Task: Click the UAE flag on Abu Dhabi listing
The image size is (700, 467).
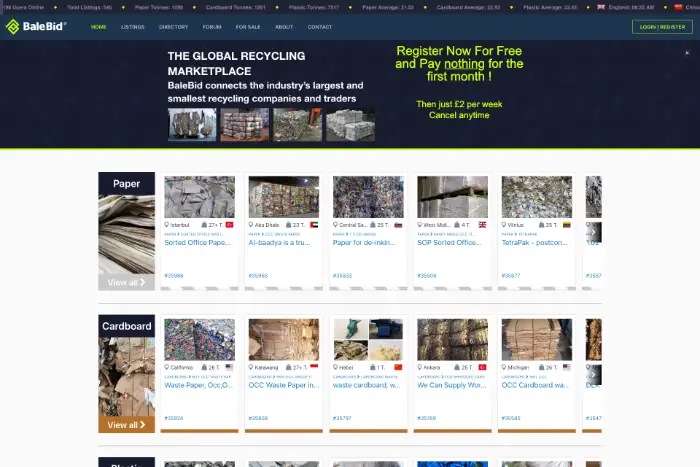Action: pos(314,225)
